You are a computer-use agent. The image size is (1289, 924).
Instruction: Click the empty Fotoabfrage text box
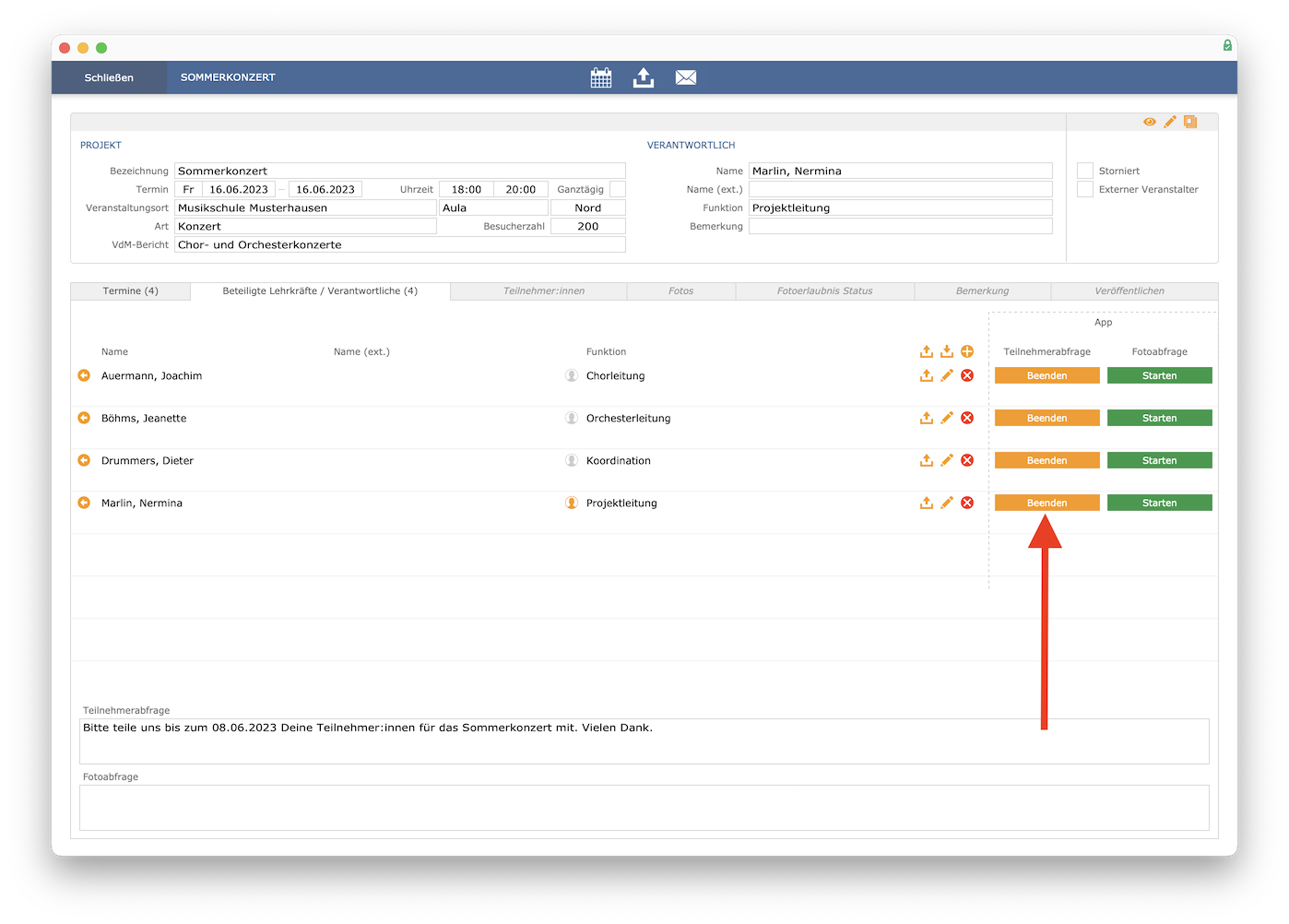pos(644,808)
